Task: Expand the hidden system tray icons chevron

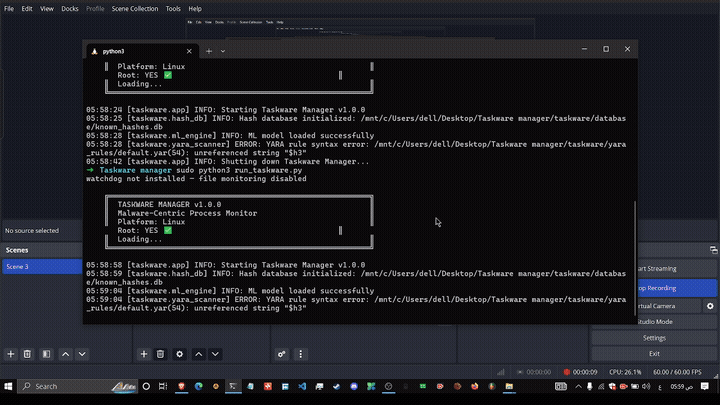Action: [578, 386]
